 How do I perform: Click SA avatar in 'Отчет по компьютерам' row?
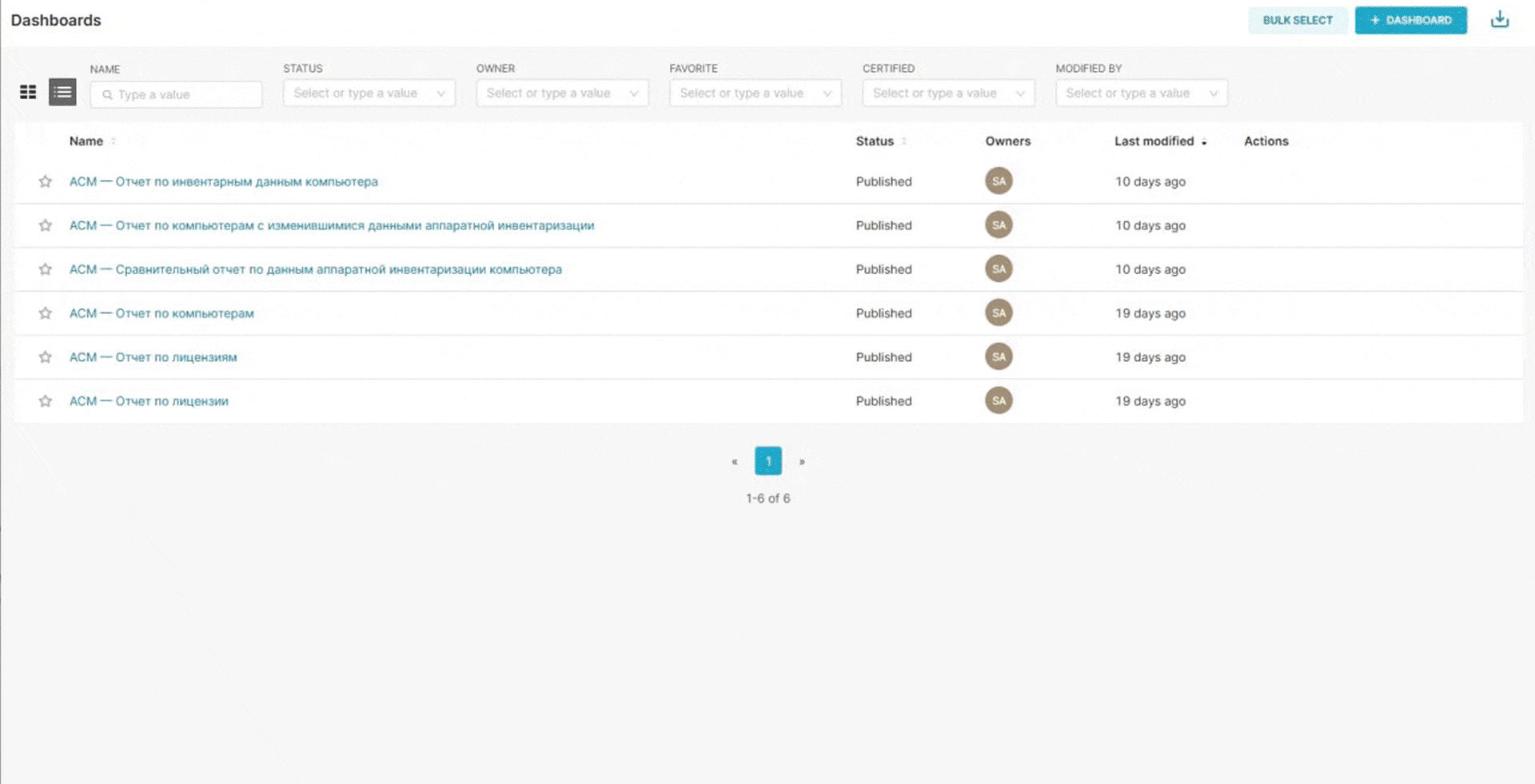pos(999,313)
